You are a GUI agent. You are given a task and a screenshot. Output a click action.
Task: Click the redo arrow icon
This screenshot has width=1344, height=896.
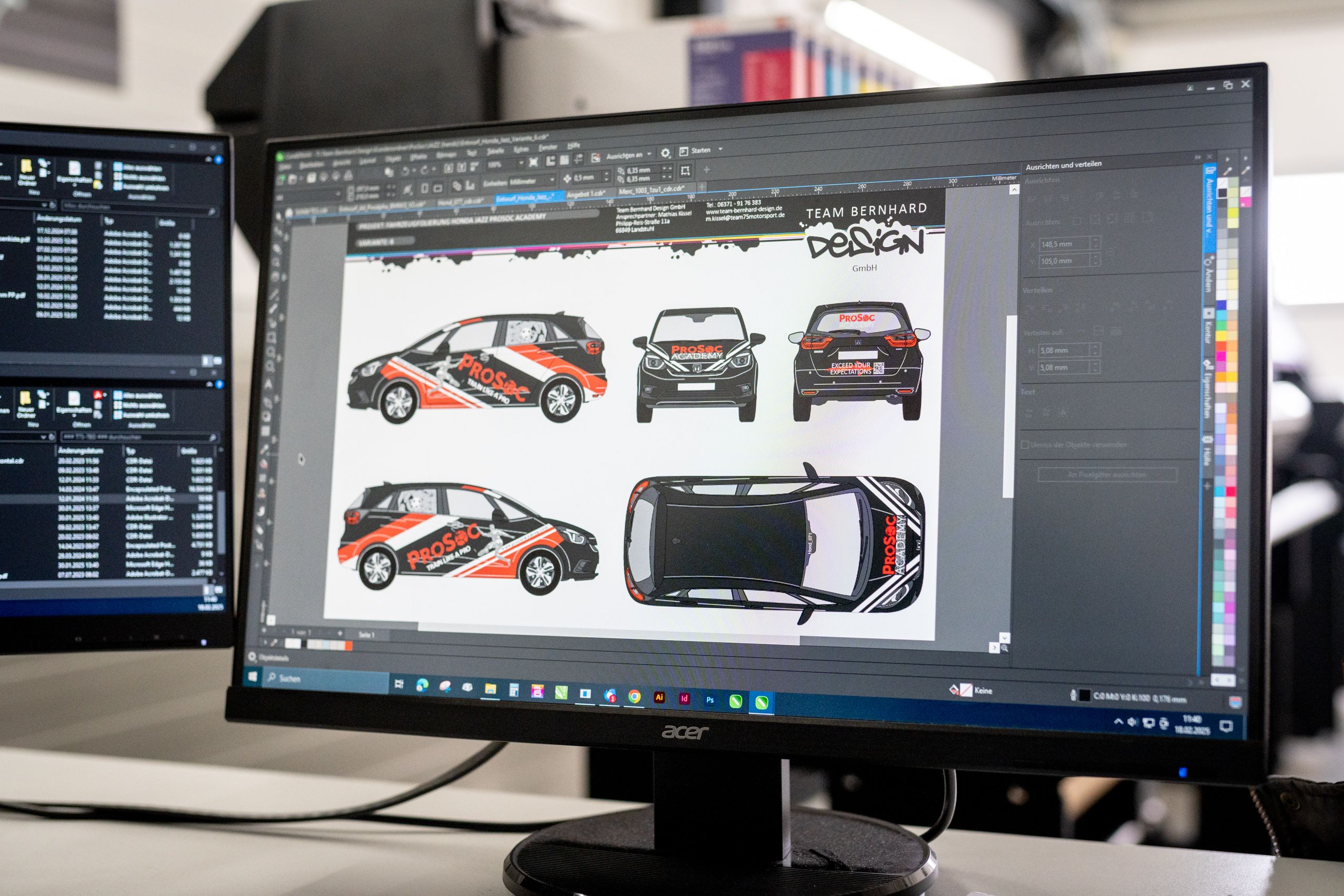[x=425, y=170]
